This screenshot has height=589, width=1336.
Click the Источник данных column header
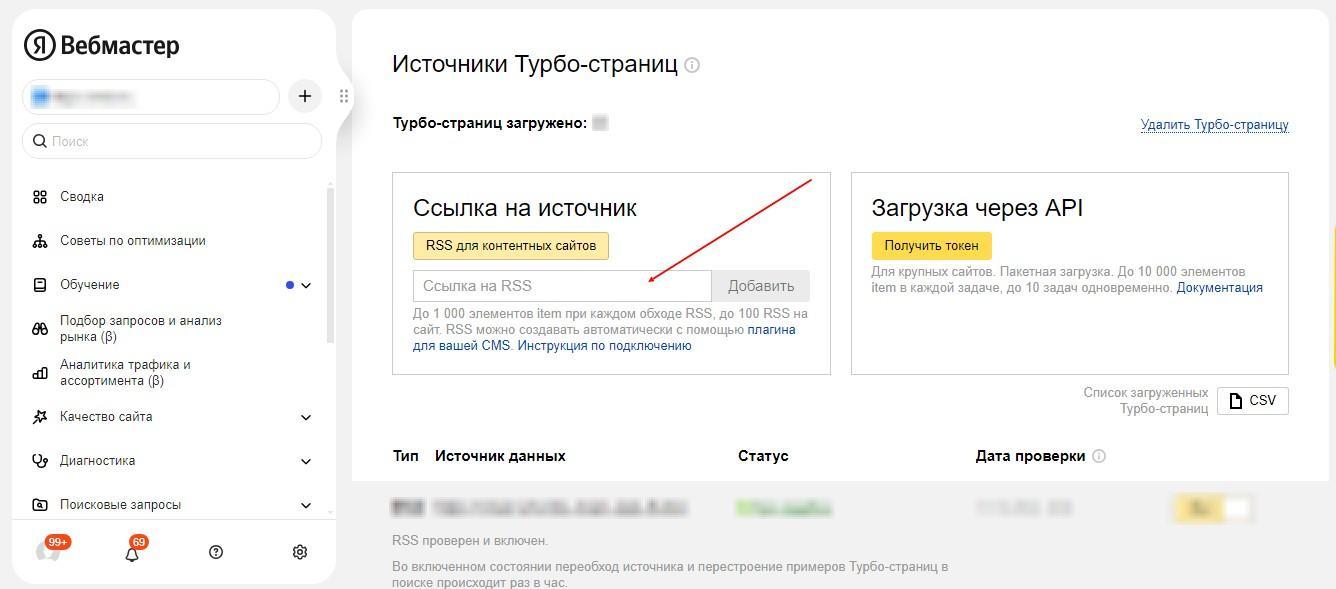(500, 456)
